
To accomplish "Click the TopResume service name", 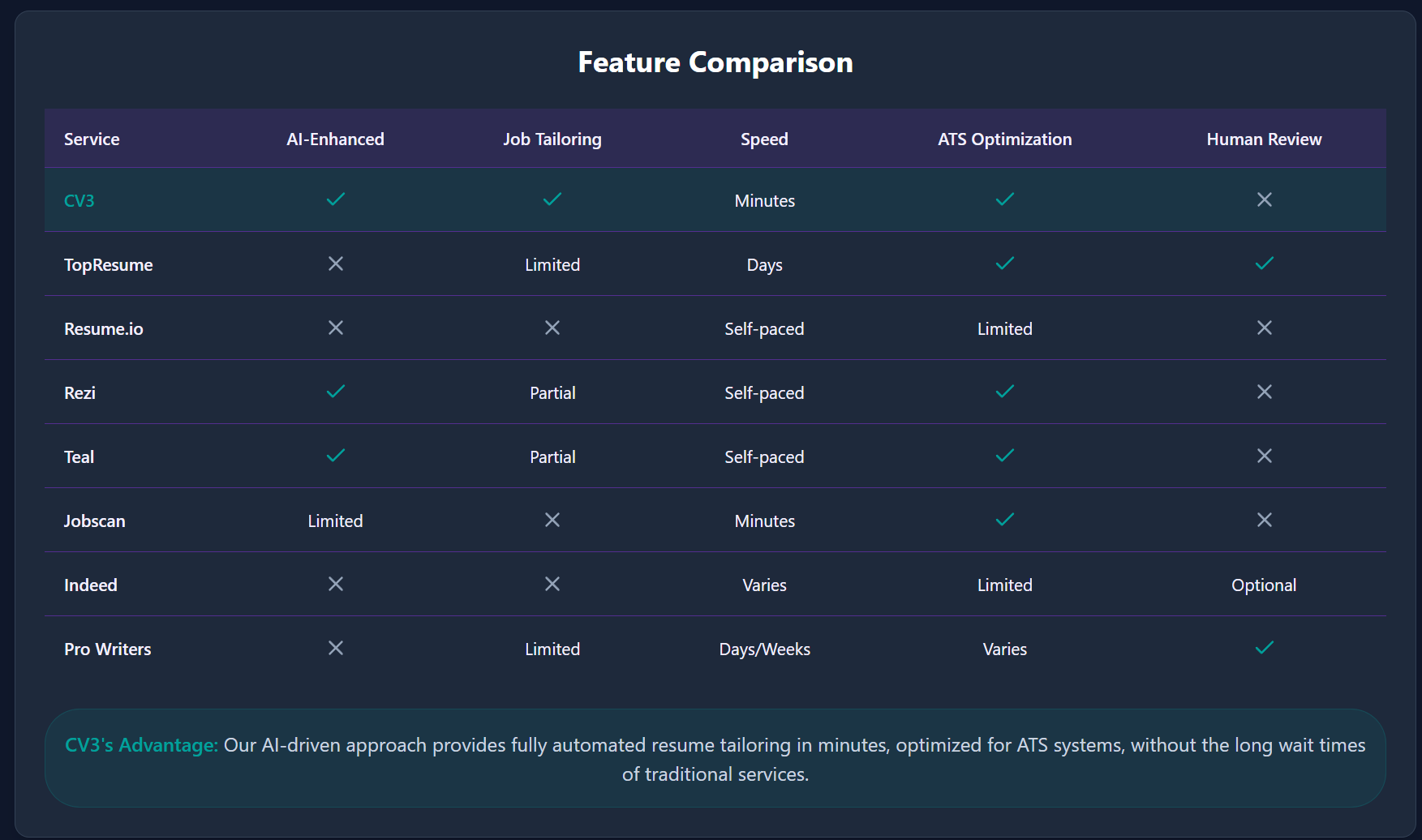I will click(x=109, y=265).
